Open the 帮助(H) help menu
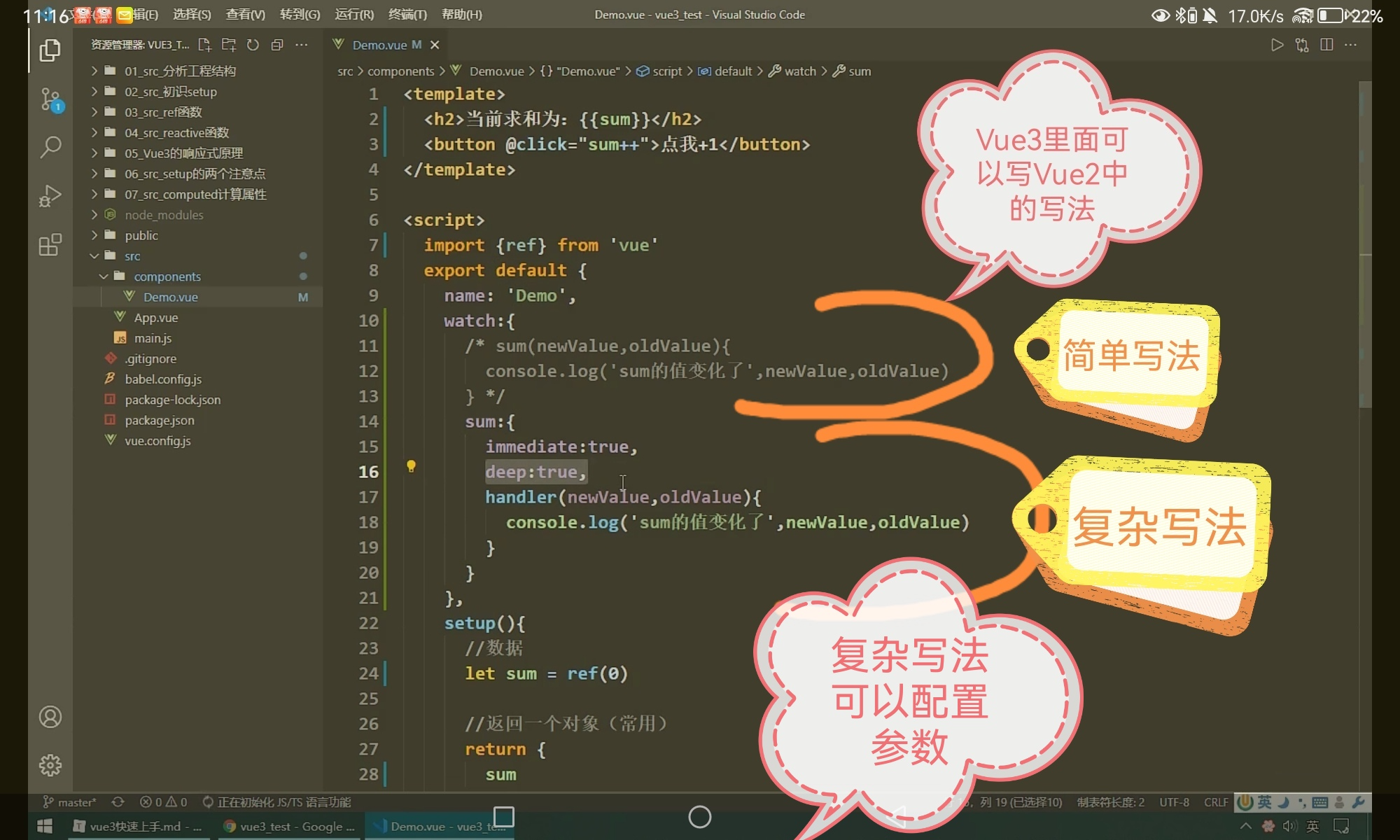The width and height of the screenshot is (1400, 840). pyautogui.click(x=461, y=15)
